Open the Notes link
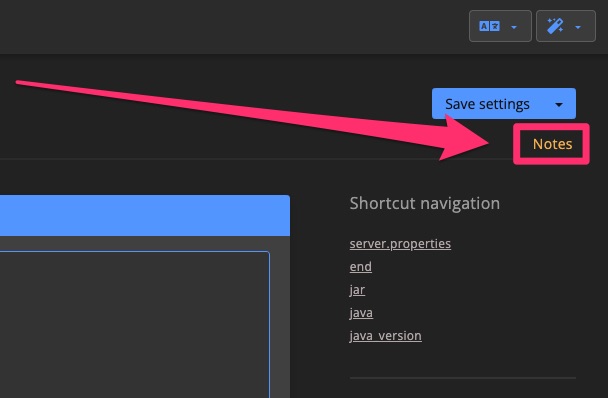The height and width of the screenshot is (398, 608). [x=552, y=144]
